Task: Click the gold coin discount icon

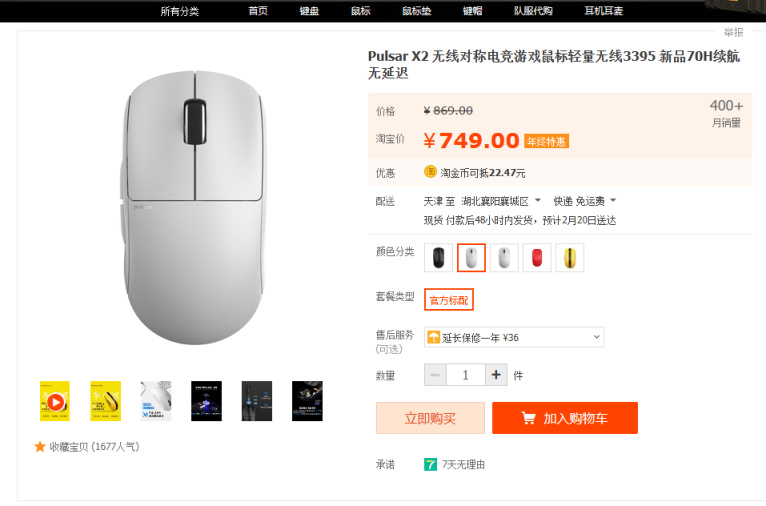Action: [x=431, y=172]
